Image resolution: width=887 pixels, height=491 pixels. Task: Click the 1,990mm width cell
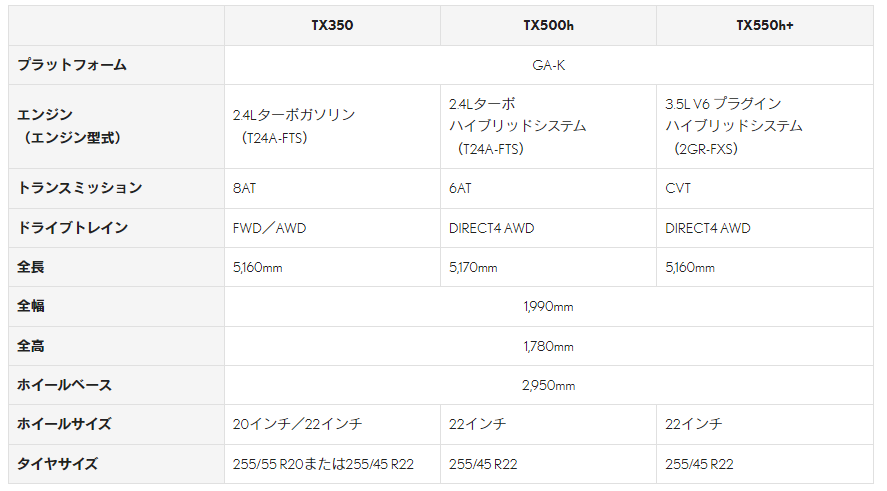549,307
